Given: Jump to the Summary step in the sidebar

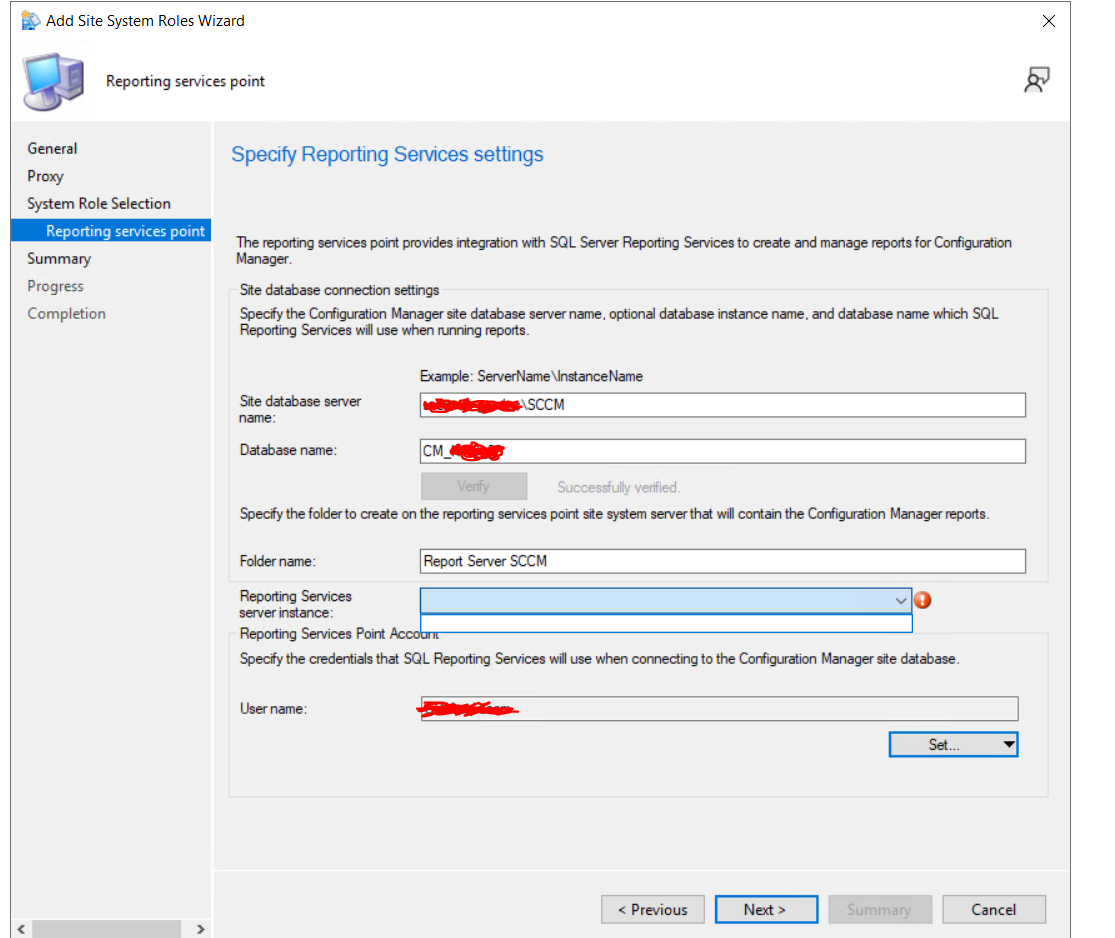Looking at the screenshot, I should (x=59, y=258).
